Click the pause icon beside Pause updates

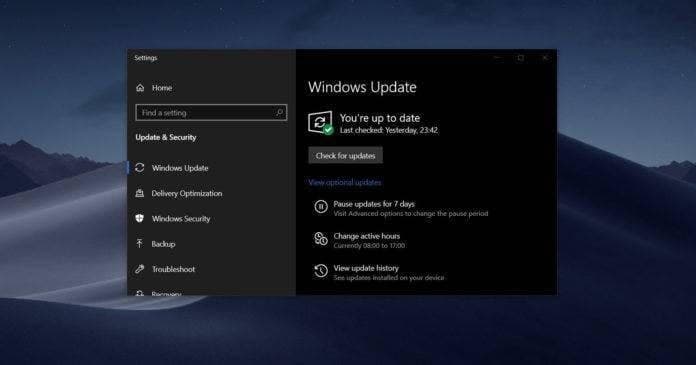click(321, 207)
